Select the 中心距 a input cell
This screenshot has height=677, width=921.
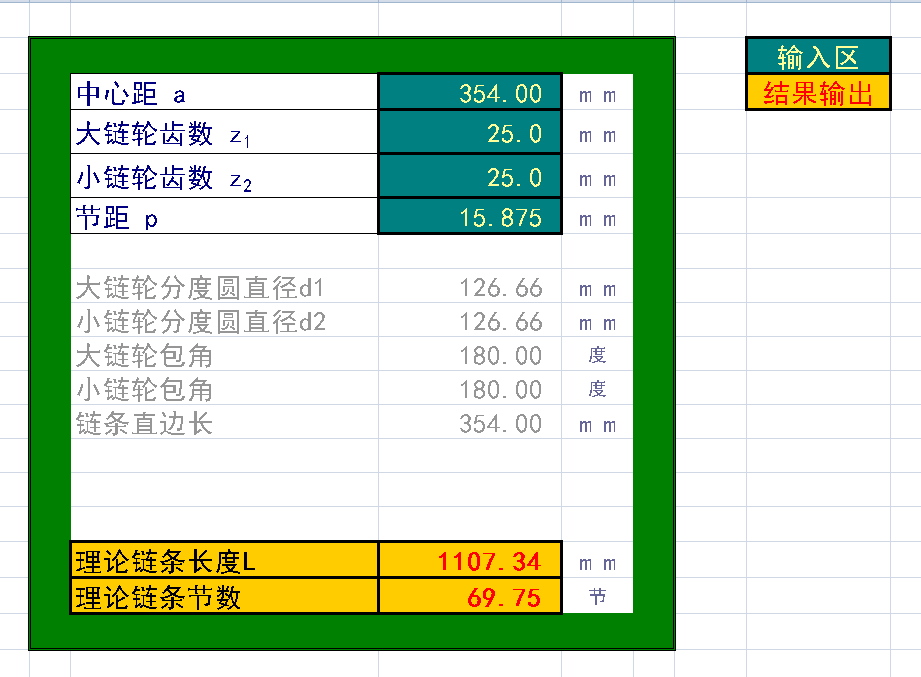[469, 91]
